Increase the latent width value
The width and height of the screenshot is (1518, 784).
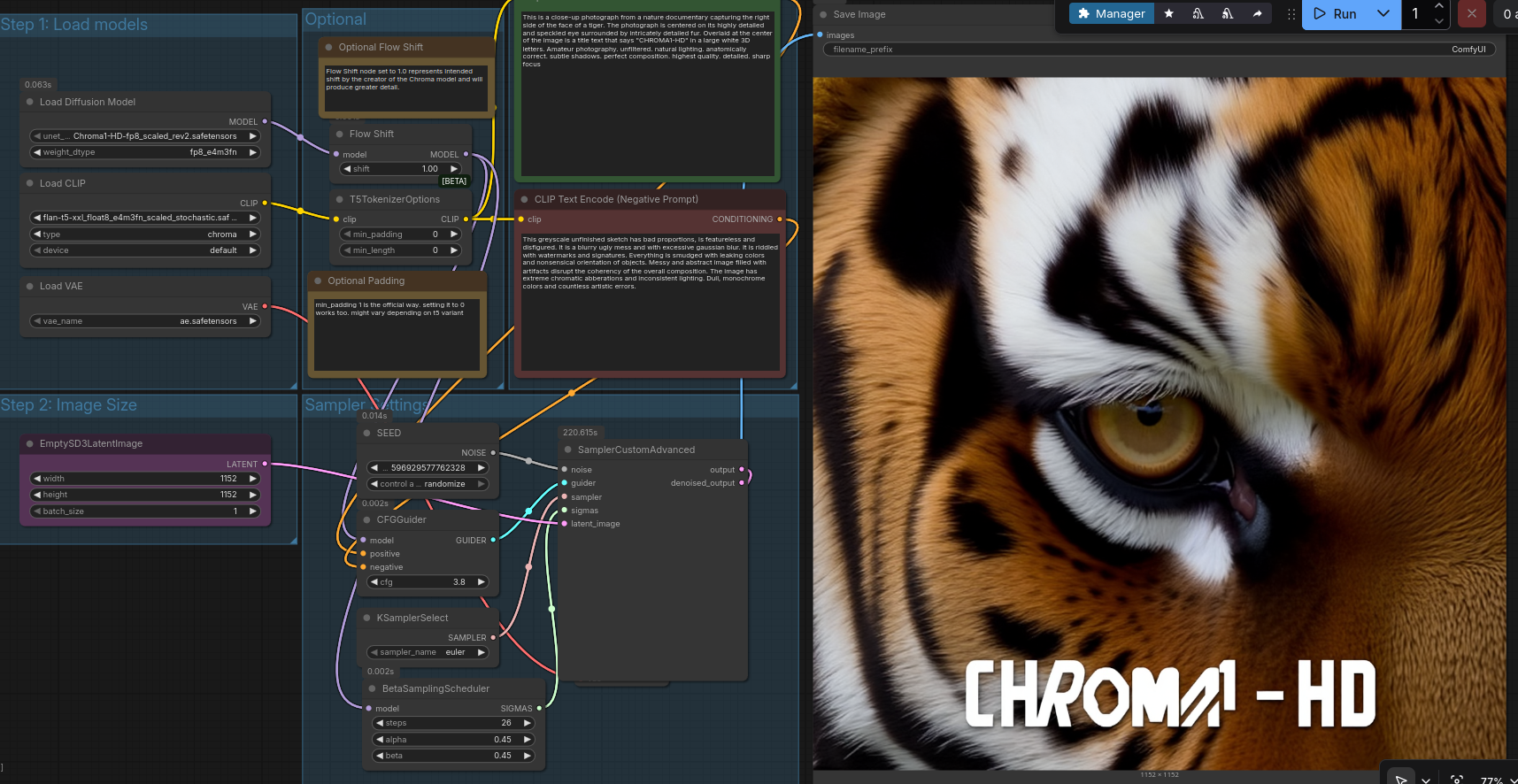click(253, 479)
